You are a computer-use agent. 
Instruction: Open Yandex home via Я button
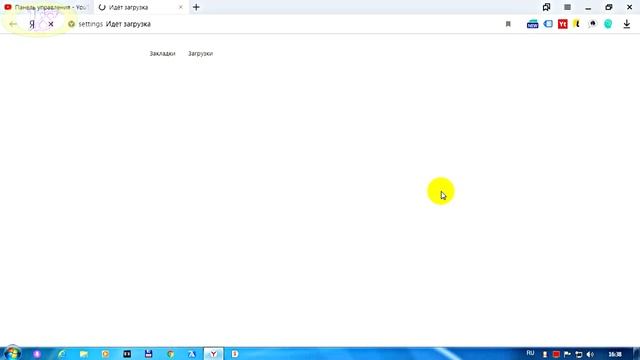pyautogui.click(x=32, y=24)
